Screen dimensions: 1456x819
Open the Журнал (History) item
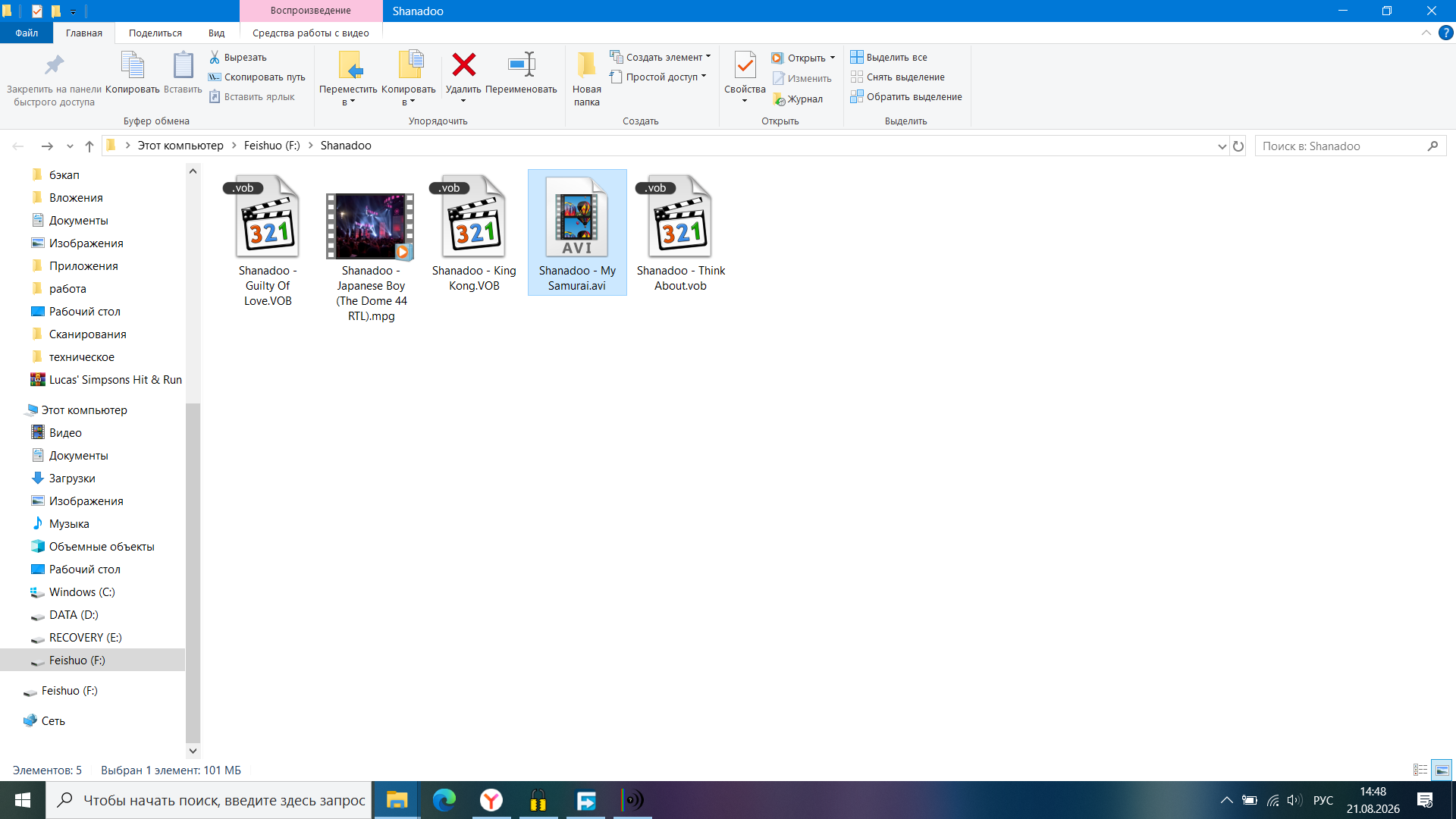(x=797, y=99)
